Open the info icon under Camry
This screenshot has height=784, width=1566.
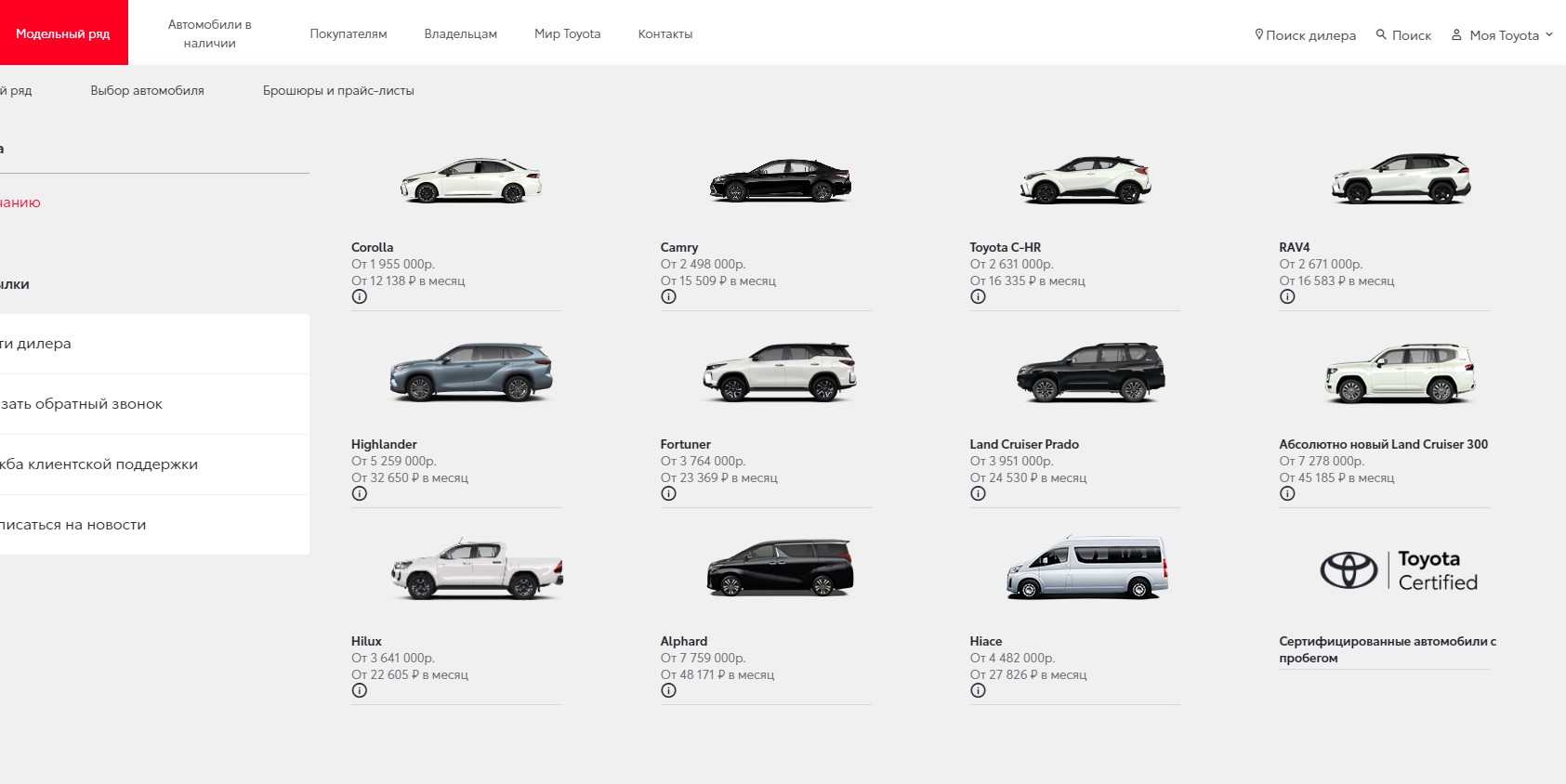[x=668, y=297]
